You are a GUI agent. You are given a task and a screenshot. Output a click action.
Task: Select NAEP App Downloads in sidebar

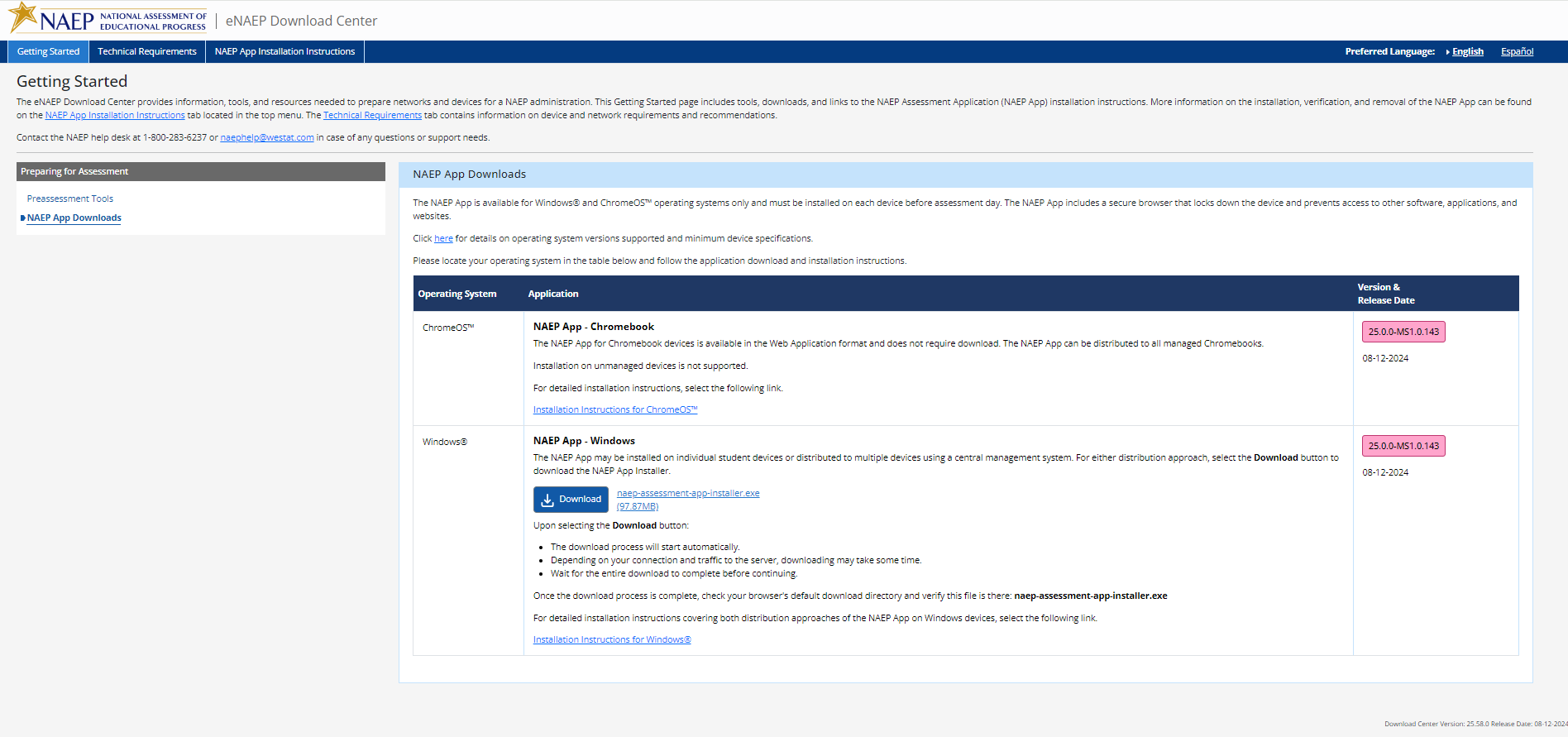[x=74, y=218]
